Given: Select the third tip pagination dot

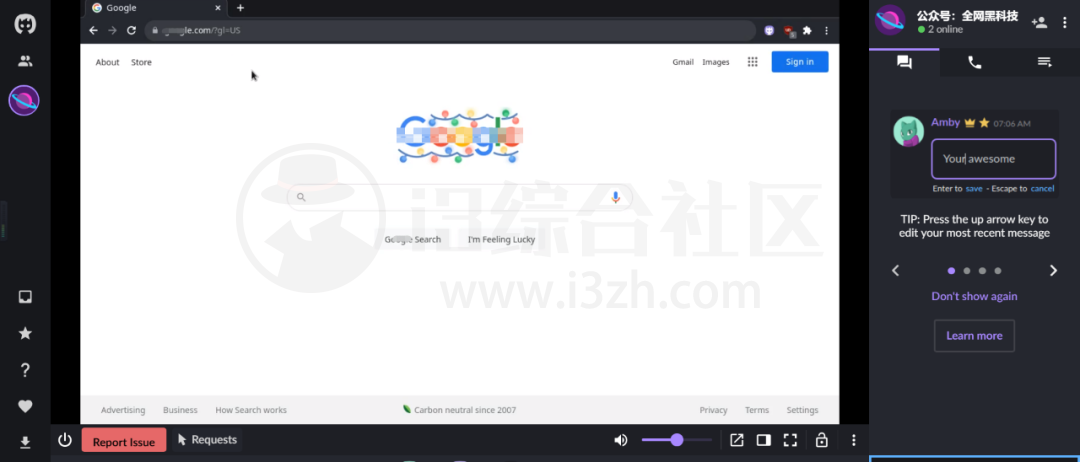Looking at the screenshot, I should (x=982, y=271).
